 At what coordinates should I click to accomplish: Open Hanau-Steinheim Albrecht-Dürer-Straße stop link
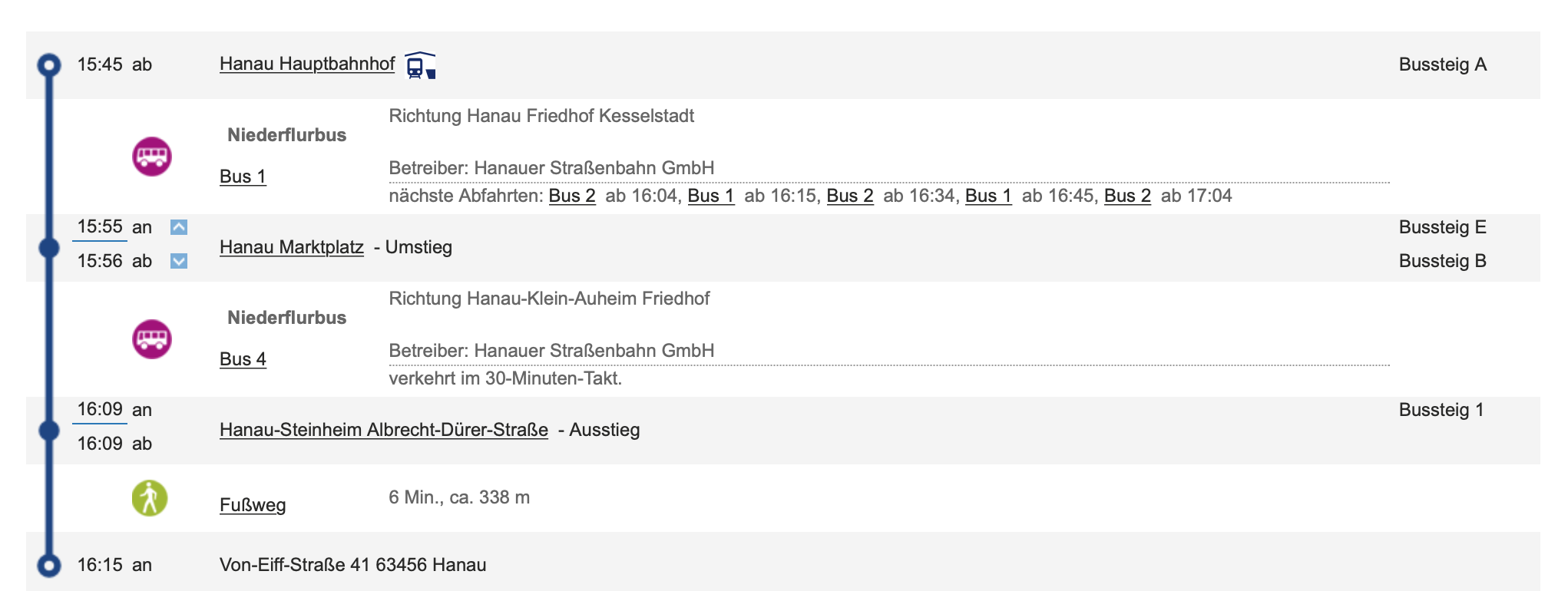384,430
